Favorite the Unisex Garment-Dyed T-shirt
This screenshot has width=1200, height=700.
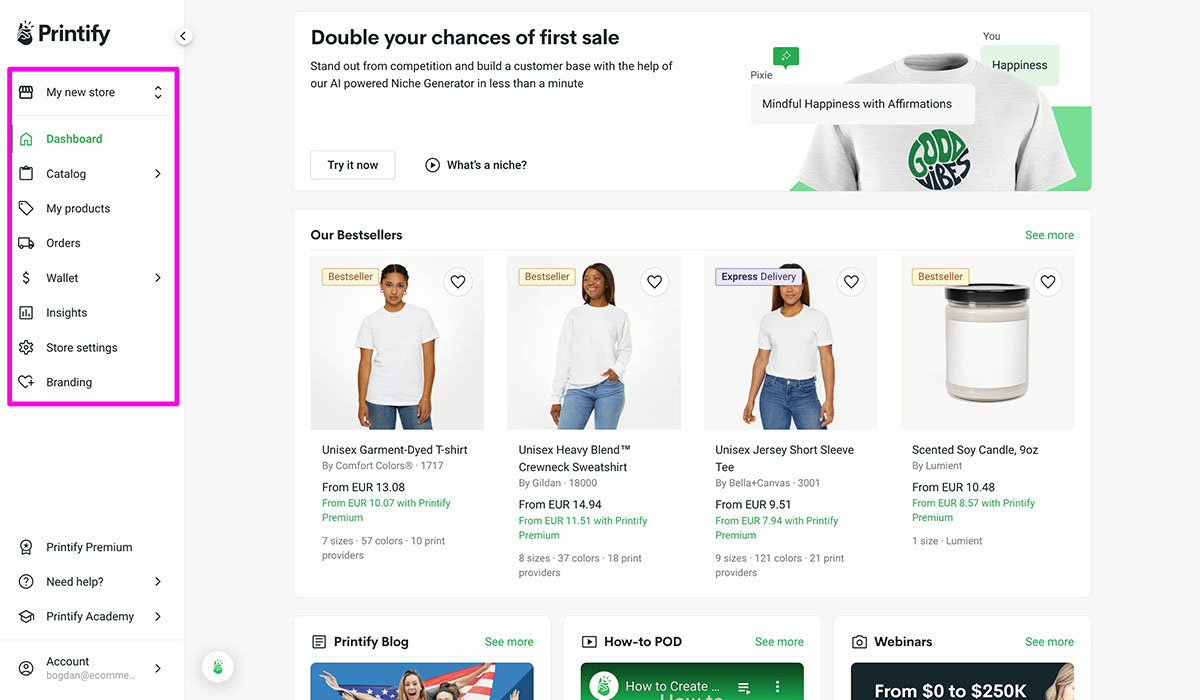pyautogui.click(x=458, y=282)
